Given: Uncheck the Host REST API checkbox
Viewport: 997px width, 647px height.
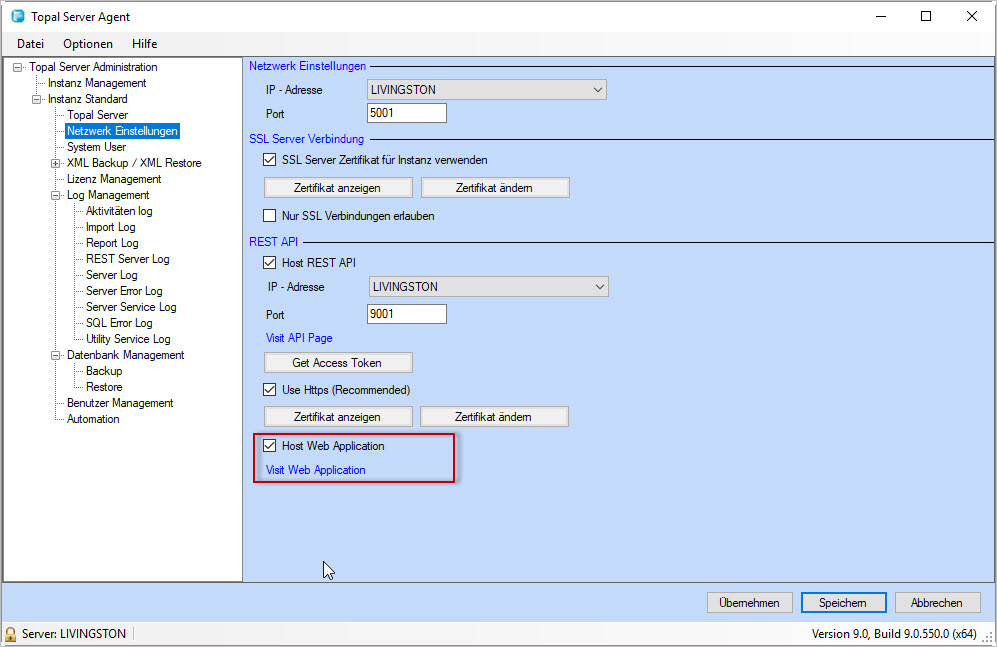Looking at the screenshot, I should pos(269,263).
